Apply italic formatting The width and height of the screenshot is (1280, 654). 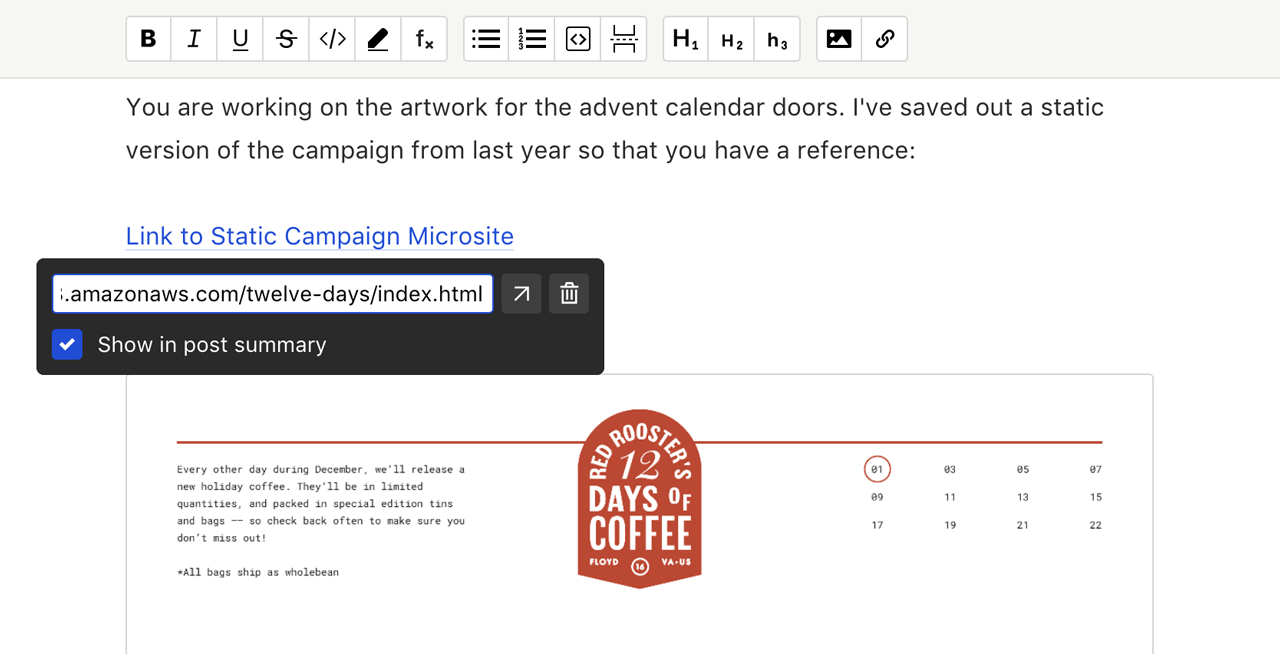194,39
